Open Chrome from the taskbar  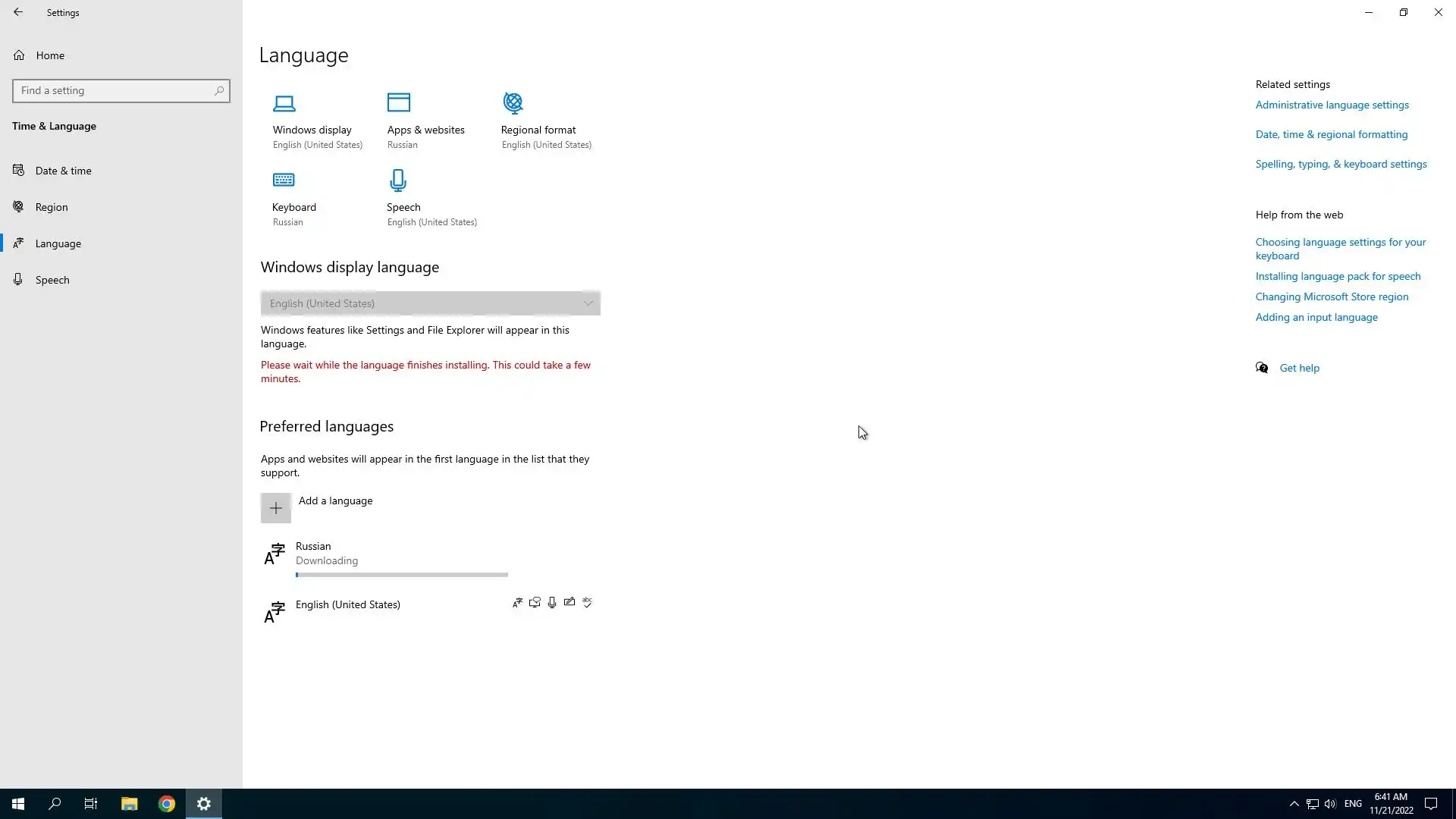[x=167, y=804]
